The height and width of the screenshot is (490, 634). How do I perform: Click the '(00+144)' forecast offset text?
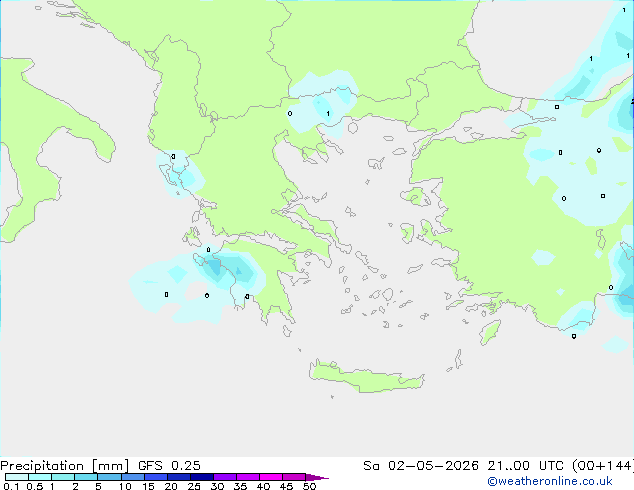coord(603,466)
